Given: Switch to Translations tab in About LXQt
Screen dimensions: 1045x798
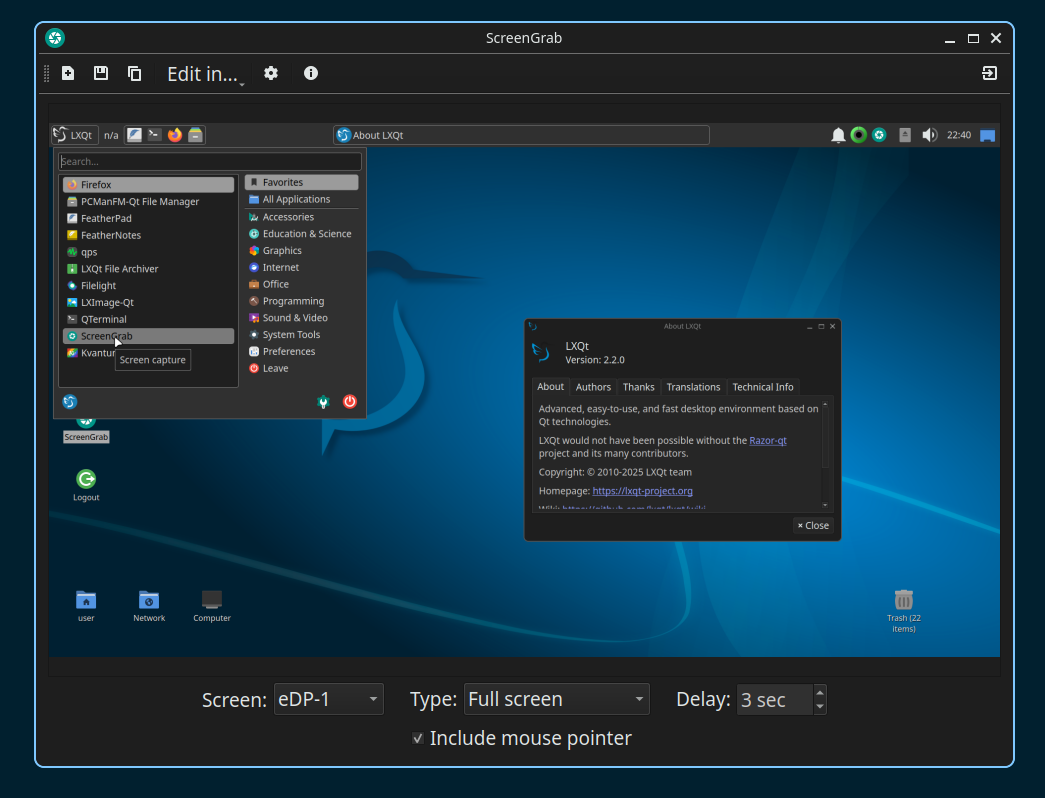Looking at the screenshot, I should coord(693,387).
